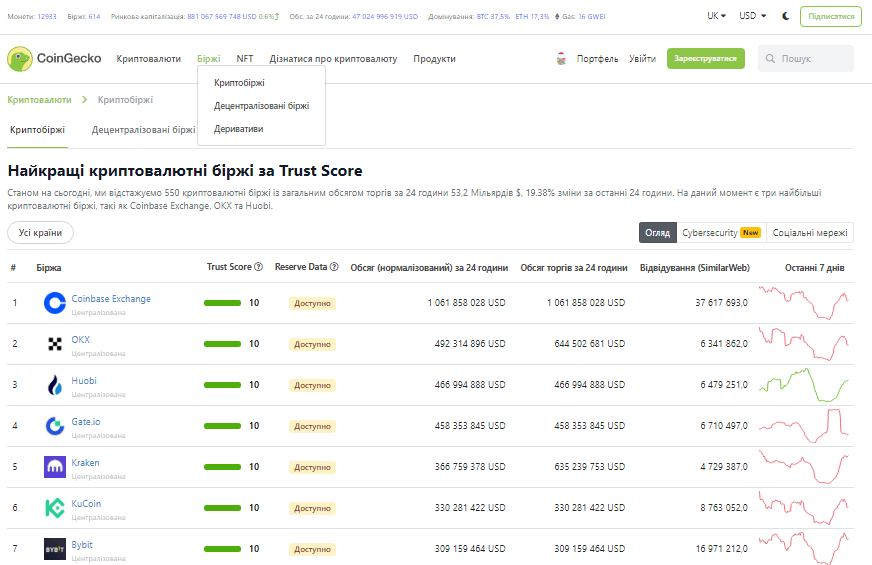This screenshot has height=565, width=872.
Task: Sort by Відвідування (SimilarWeb) column
Action: coord(695,267)
